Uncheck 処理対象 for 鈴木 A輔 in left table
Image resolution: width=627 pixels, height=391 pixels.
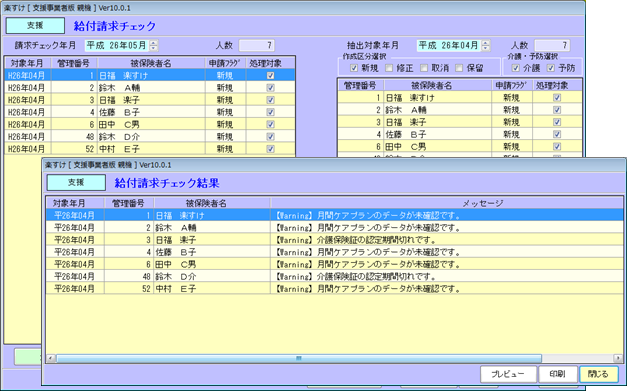coord(271,88)
